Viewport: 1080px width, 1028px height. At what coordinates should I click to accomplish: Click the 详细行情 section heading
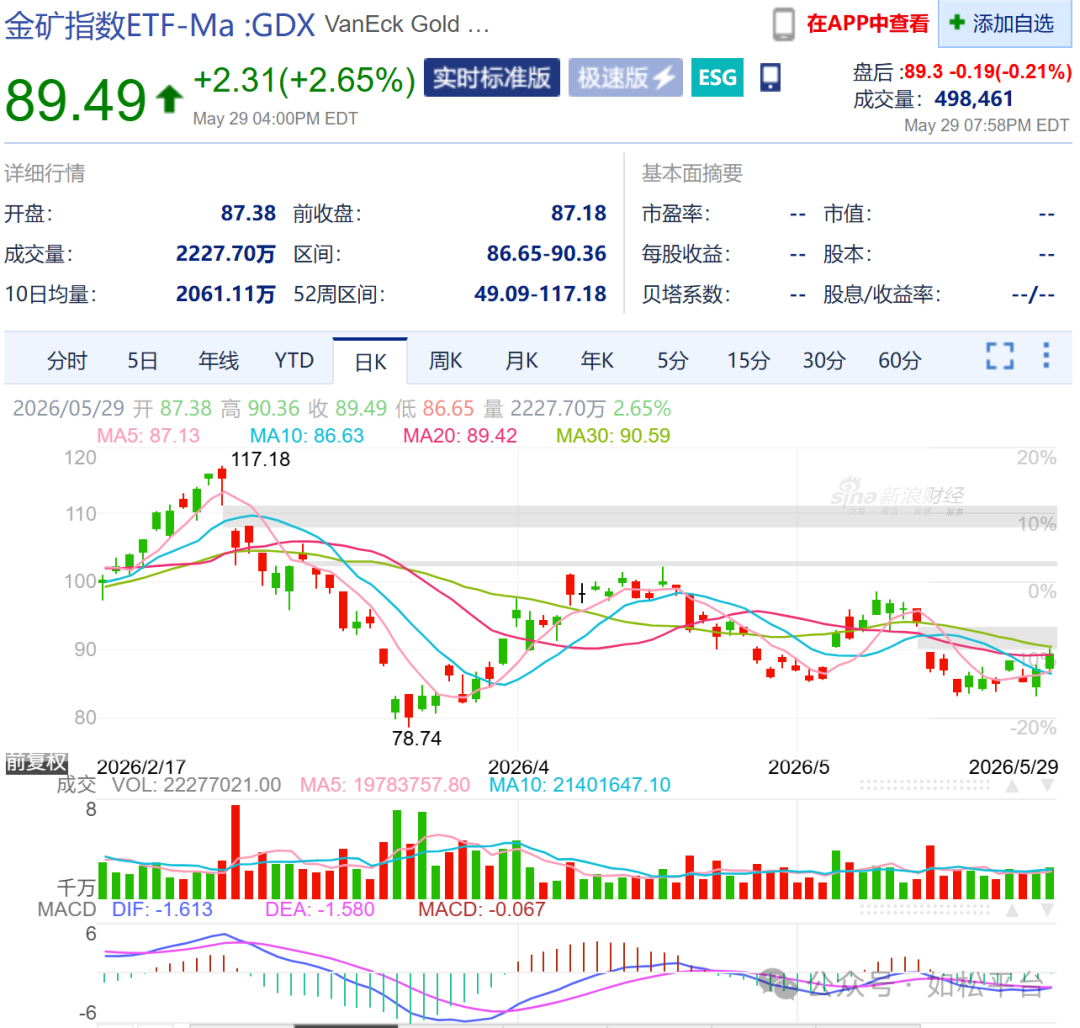point(45,173)
